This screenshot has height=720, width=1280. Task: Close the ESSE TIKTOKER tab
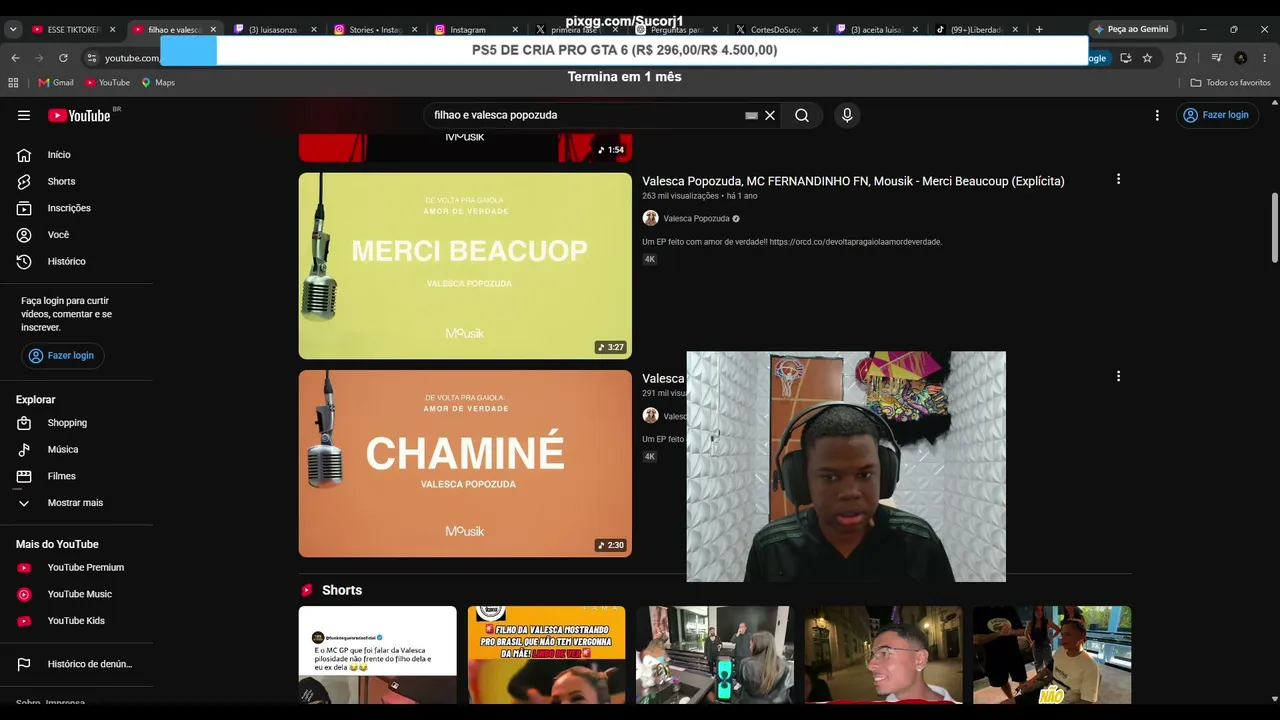point(112,30)
